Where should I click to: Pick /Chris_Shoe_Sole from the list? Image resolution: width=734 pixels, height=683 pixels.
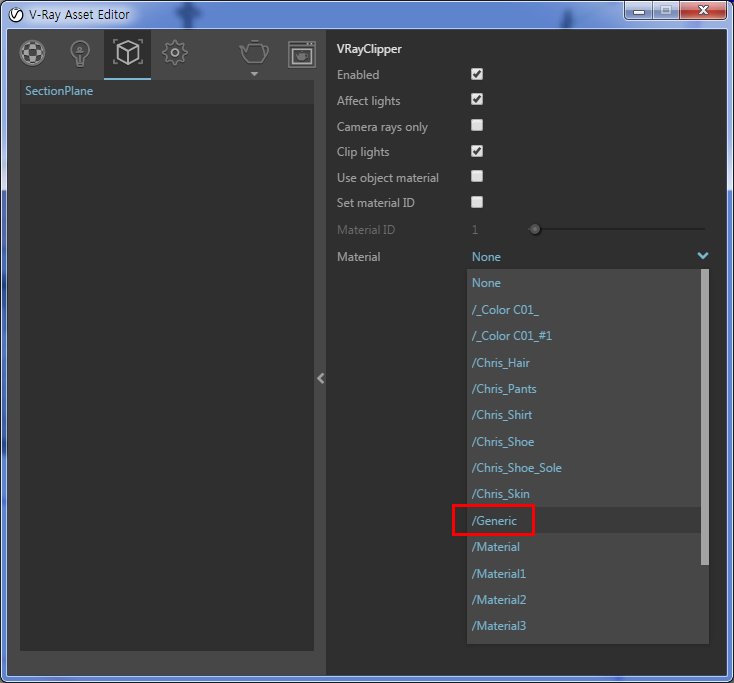tap(584, 468)
